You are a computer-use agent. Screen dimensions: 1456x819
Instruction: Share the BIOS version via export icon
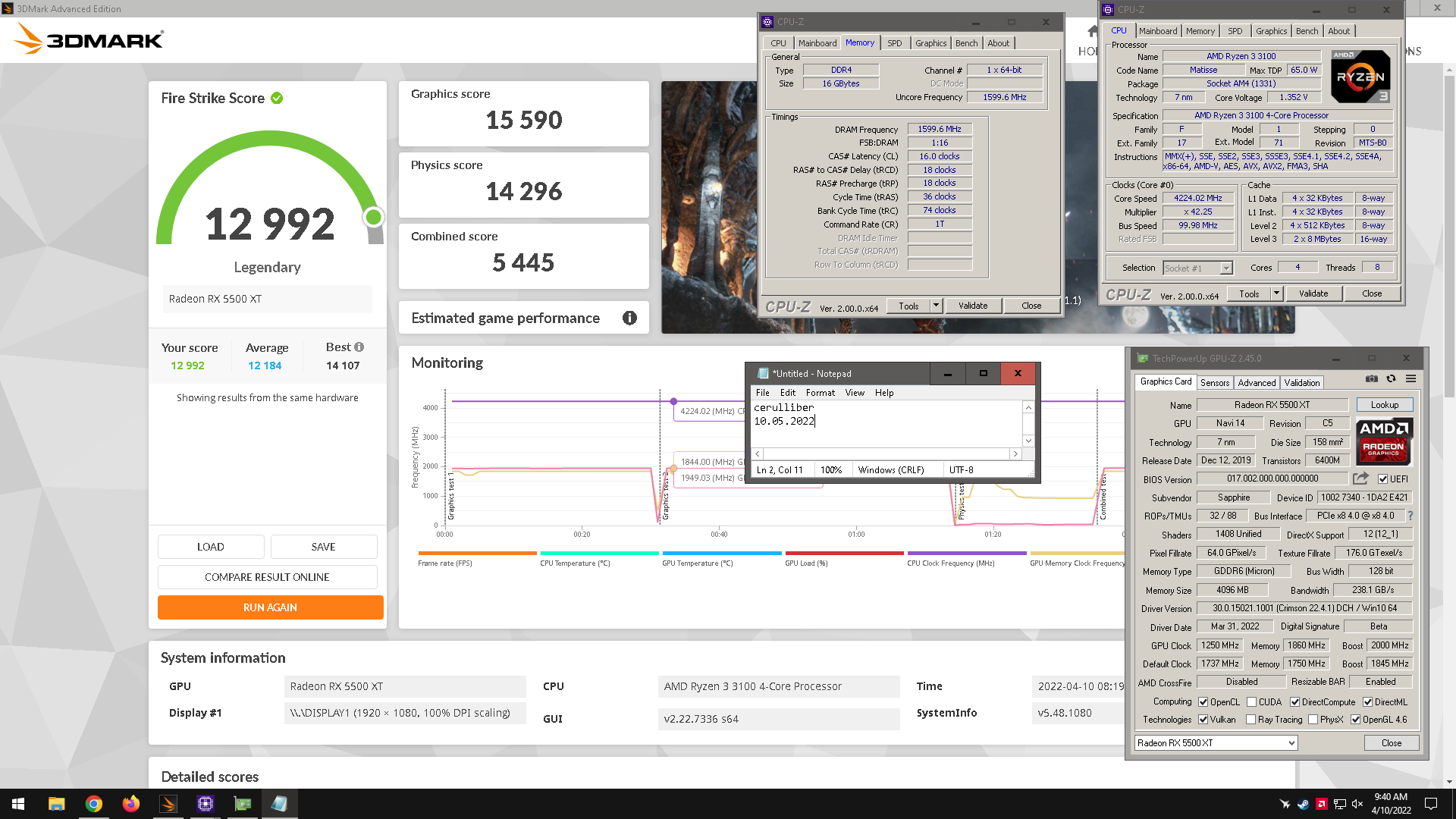1360,479
